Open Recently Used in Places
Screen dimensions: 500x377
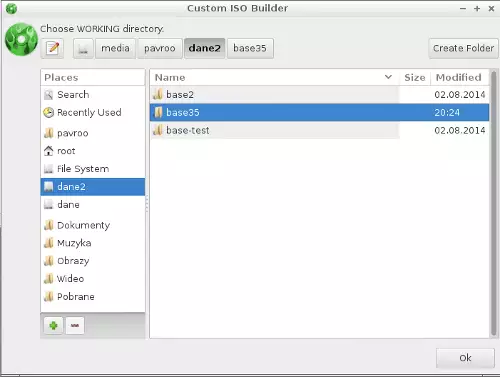pos(93,113)
